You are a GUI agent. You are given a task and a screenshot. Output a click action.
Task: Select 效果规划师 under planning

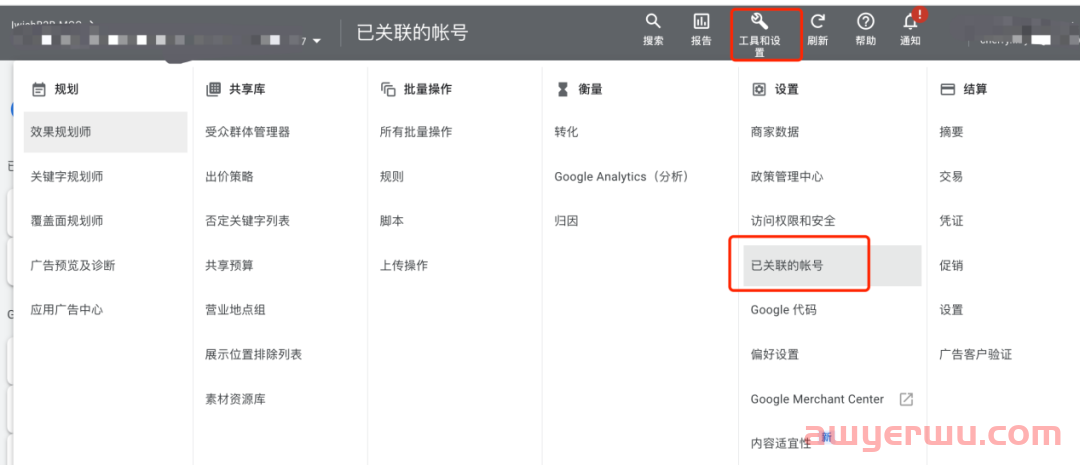61,132
